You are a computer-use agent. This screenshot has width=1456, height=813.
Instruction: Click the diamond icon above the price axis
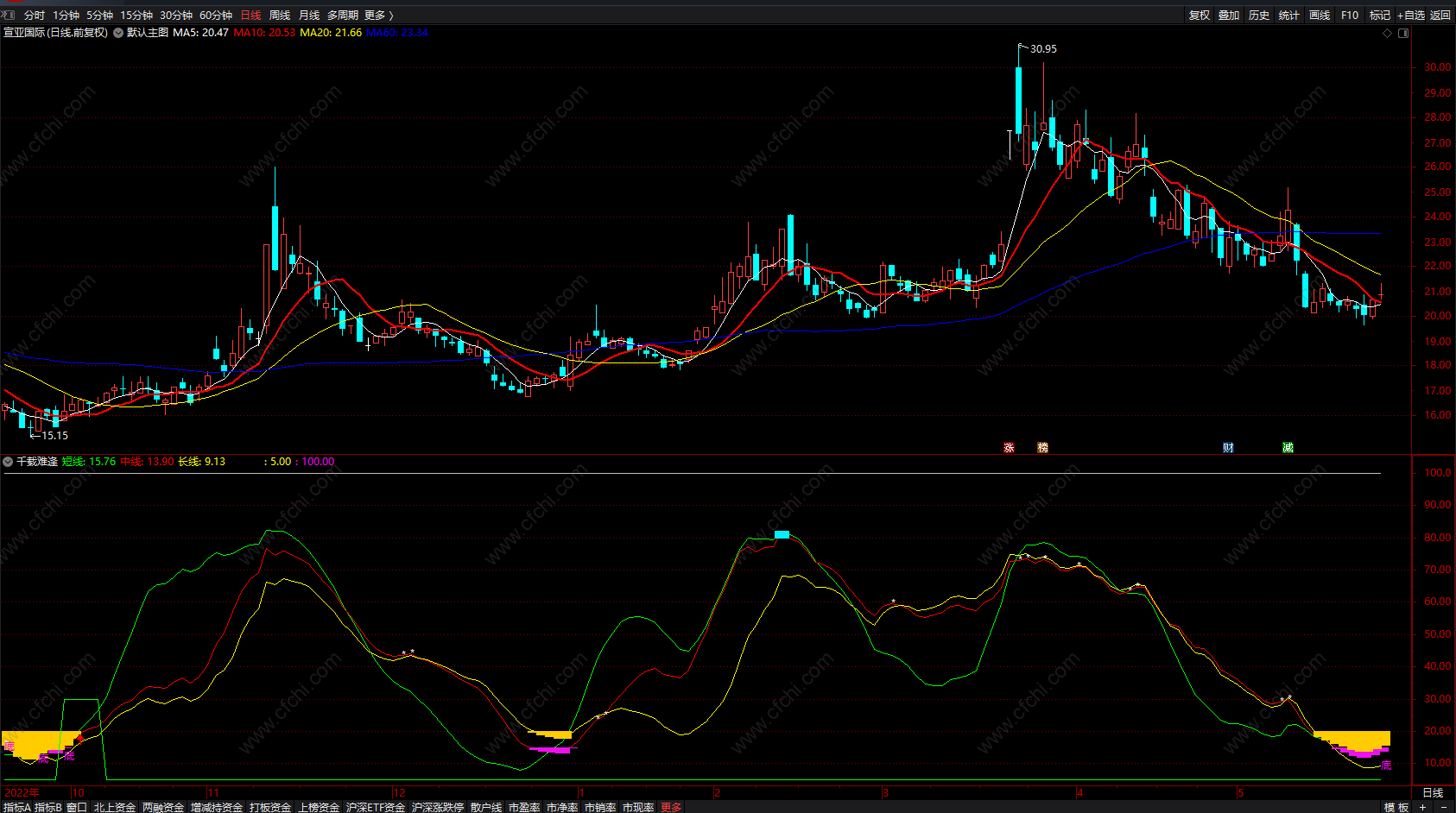tap(1388, 33)
